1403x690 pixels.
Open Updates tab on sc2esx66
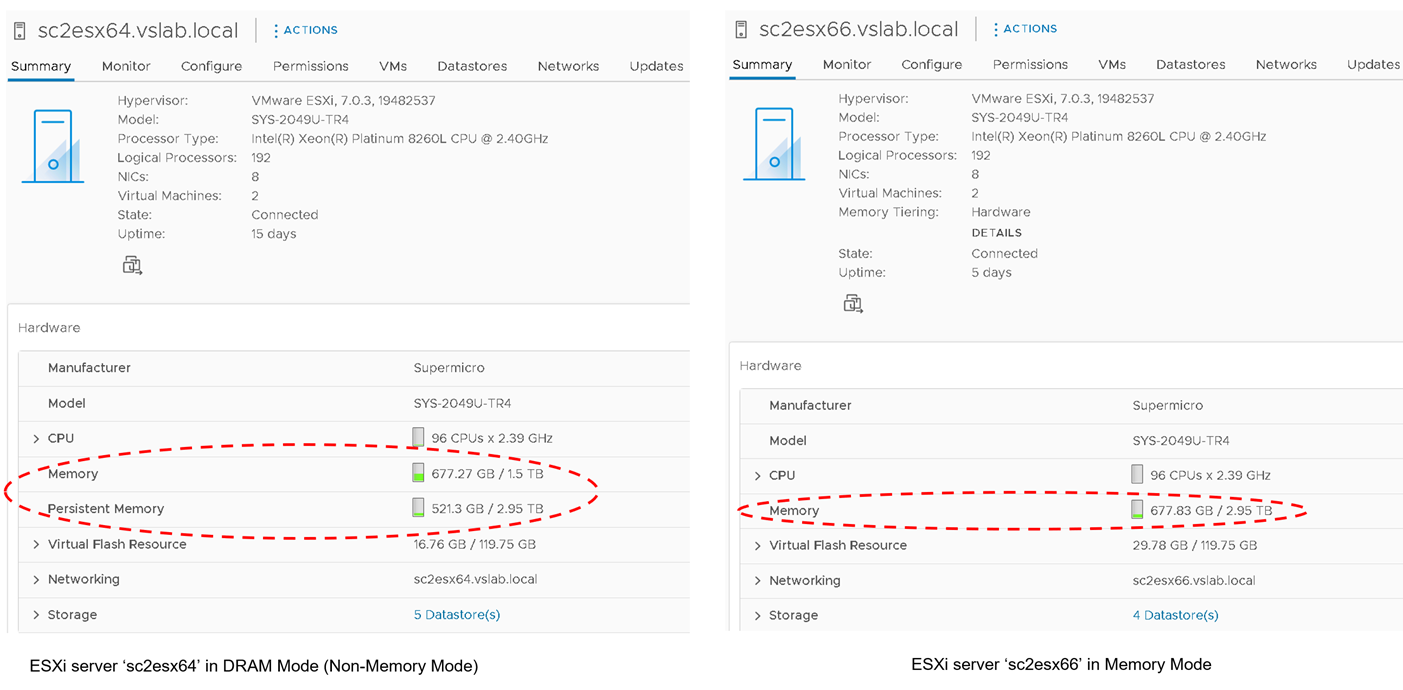[1374, 64]
